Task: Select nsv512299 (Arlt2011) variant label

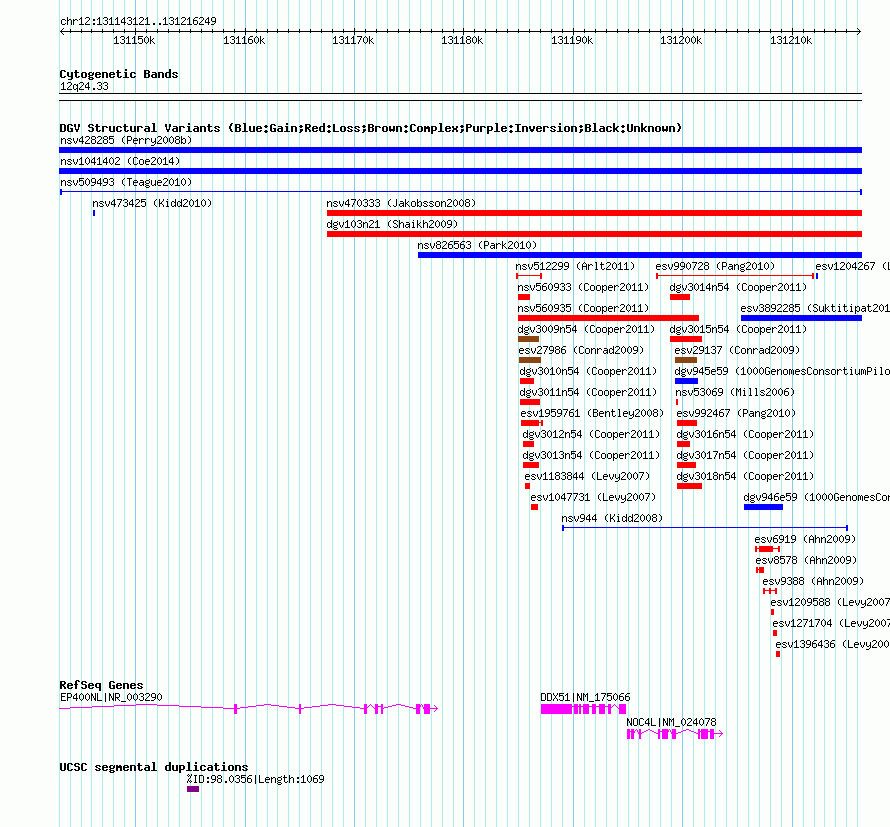Action: [x=575, y=266]
